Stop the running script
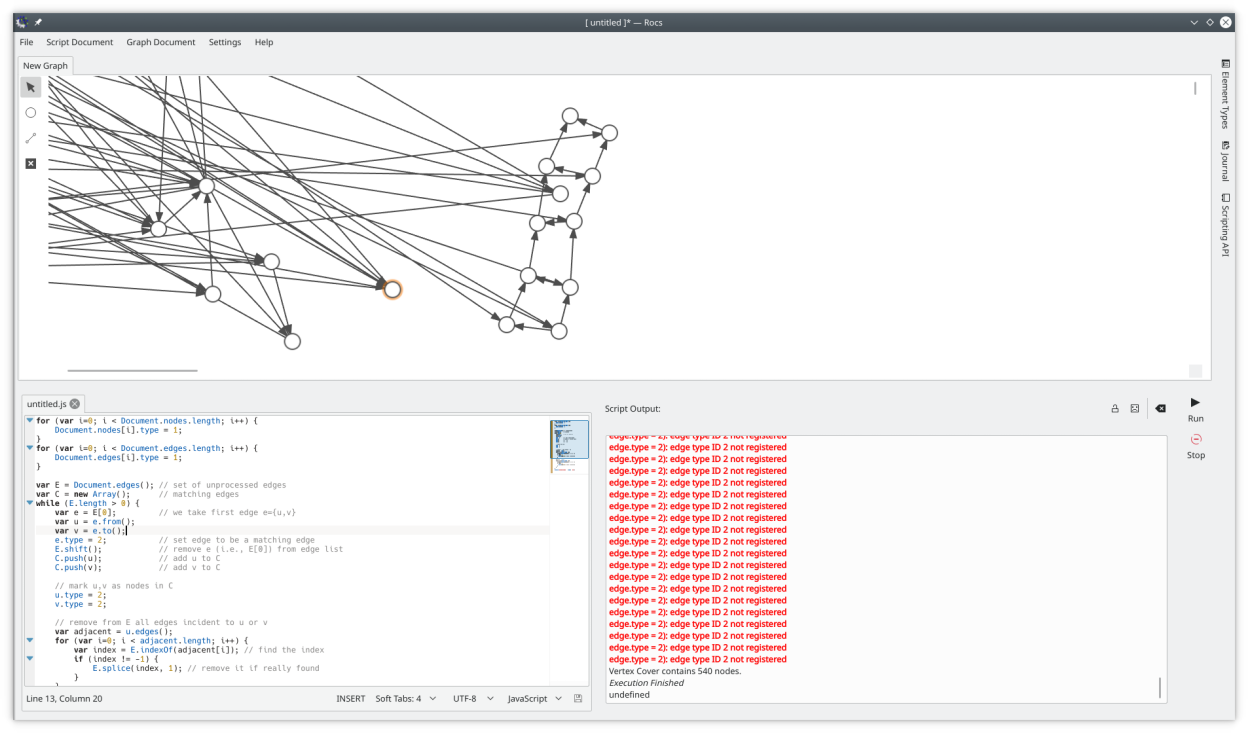This screenshot has height=733, width=1248. click(1196, 445)
